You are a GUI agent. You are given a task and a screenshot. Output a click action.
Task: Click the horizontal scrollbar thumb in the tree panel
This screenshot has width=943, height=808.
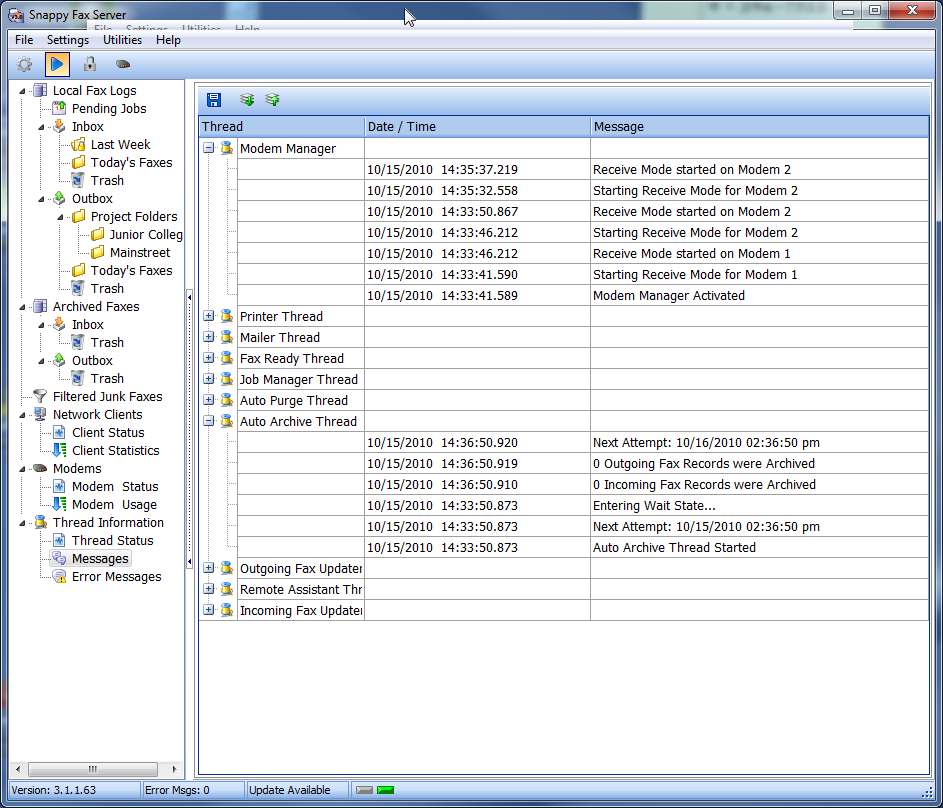coord(93,769)
